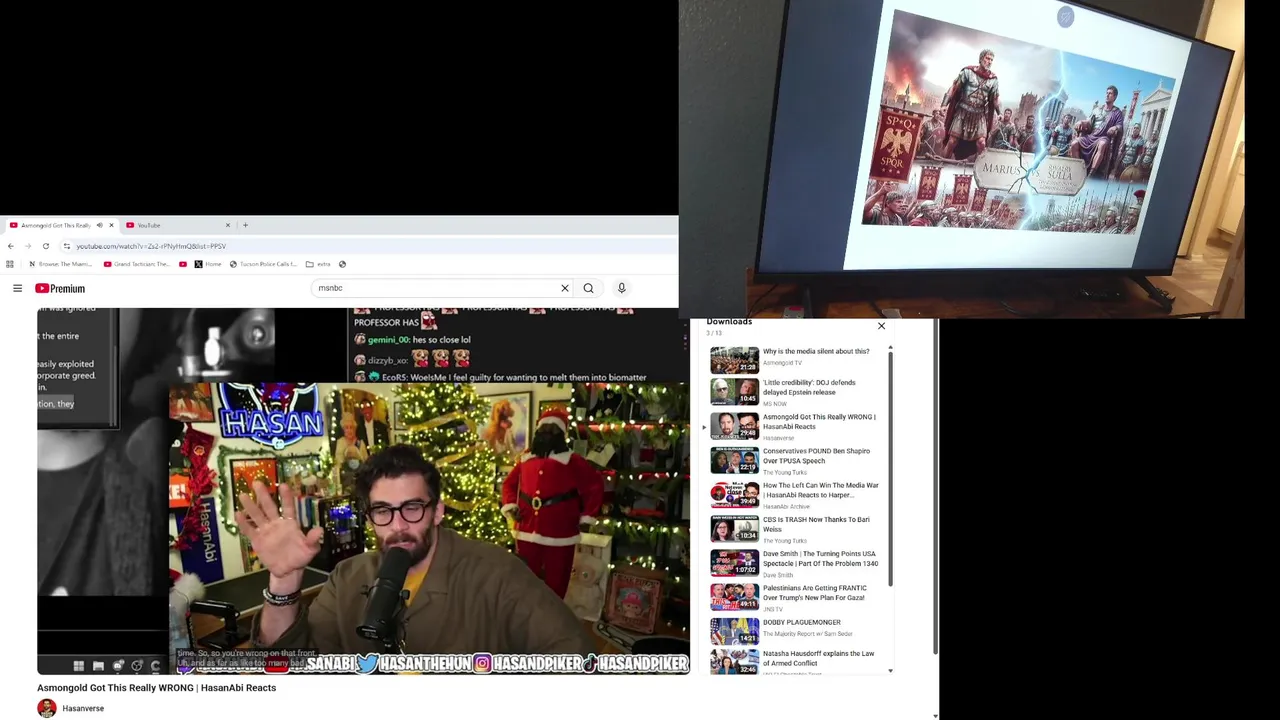Open title 'BOBBY PLAGUEMONGER'
Screen dimensions: 1280x720
pos(802,623)
